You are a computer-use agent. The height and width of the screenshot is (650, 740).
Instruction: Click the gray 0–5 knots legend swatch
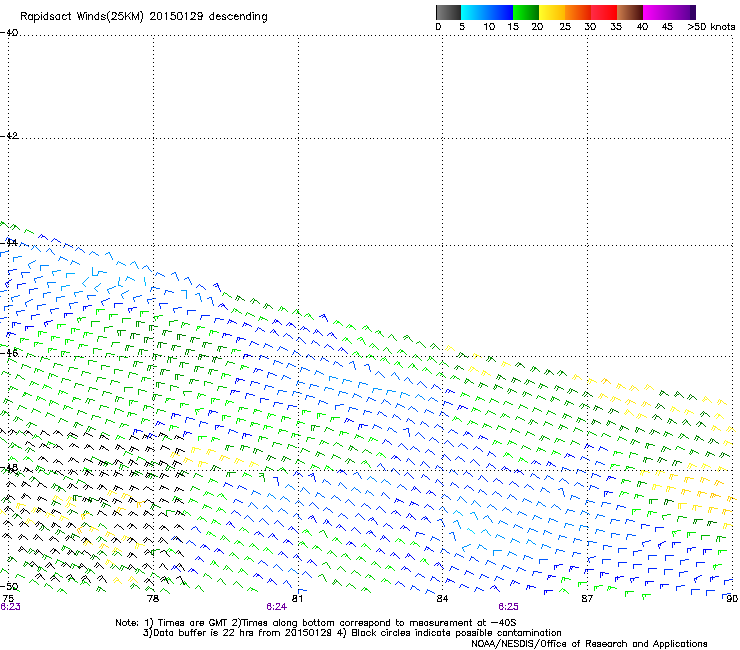point(448,12)
